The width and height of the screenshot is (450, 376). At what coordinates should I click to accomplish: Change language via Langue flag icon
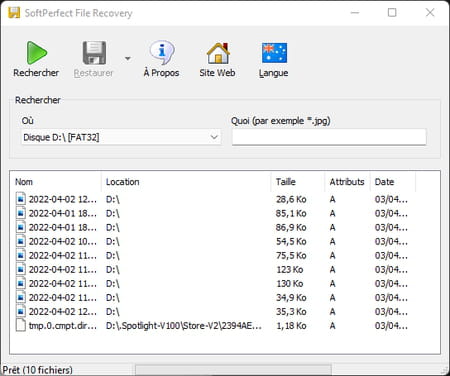(x=274, y=53)
